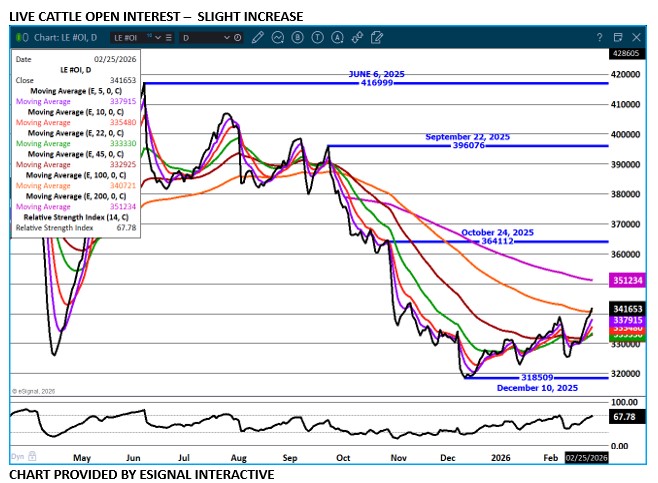The width and height of the screenshot is (658, 483).
Task: Click the circled B toolbar icon
Action: tap(298, 38)
